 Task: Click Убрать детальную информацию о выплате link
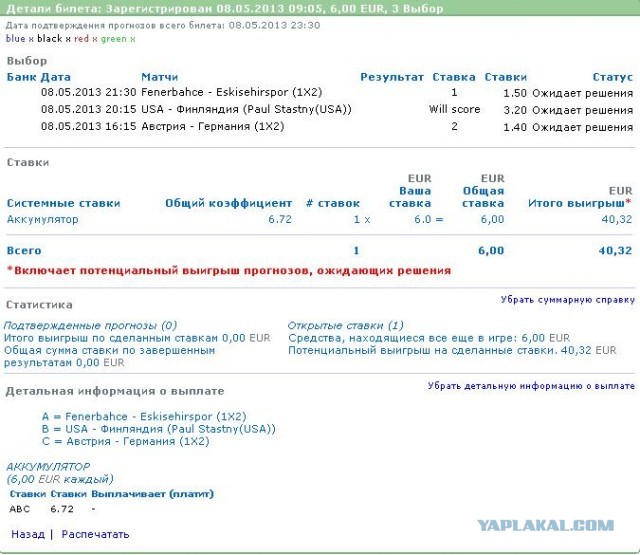pyautogui.click(x=531, y=386)
